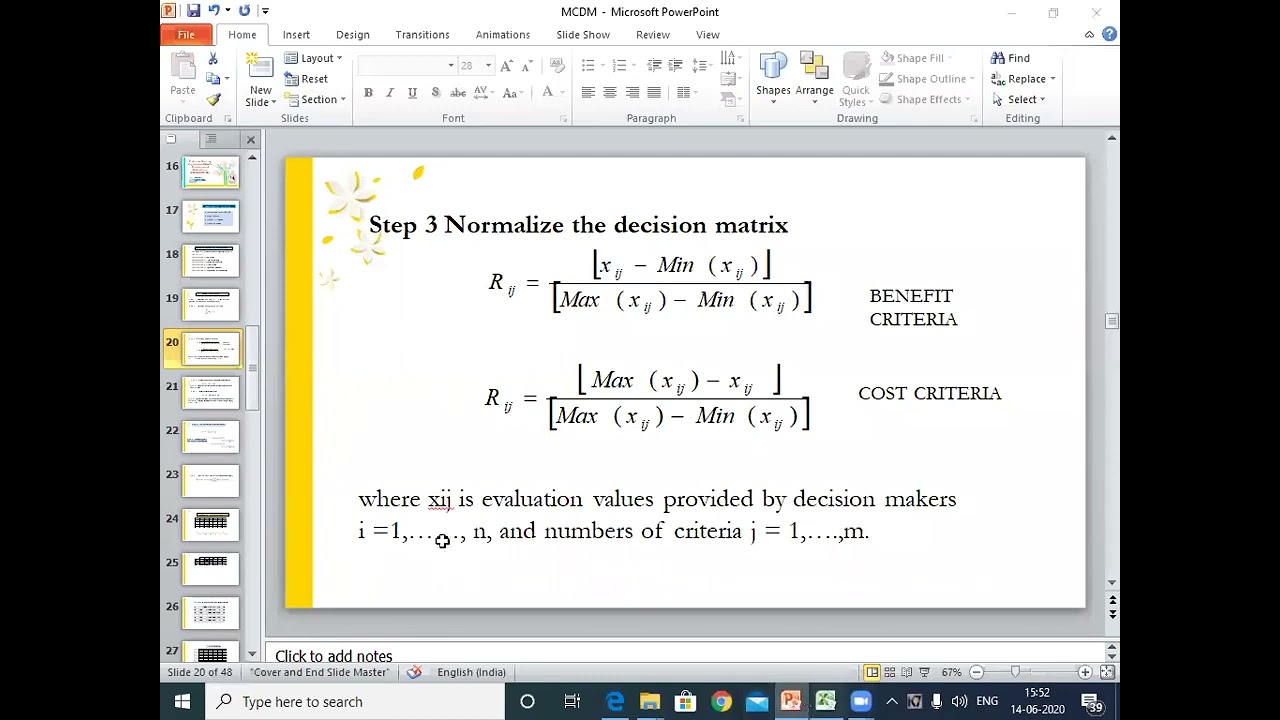Switch to the Slide Show tab
1280x720 pixels.
click(x=583, y=35)
